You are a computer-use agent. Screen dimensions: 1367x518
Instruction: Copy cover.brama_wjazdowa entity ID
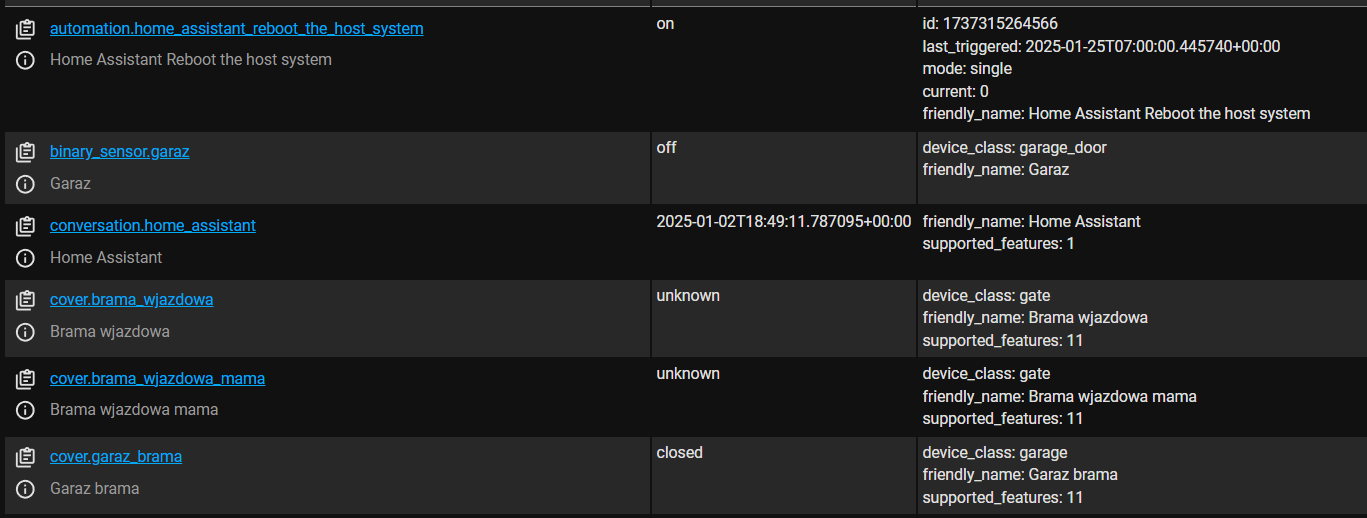25,300
